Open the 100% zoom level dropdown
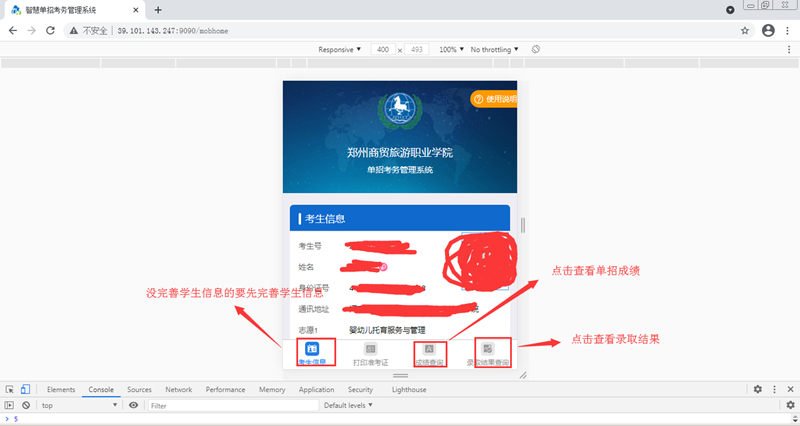800x426 pixels. (451, 49)
